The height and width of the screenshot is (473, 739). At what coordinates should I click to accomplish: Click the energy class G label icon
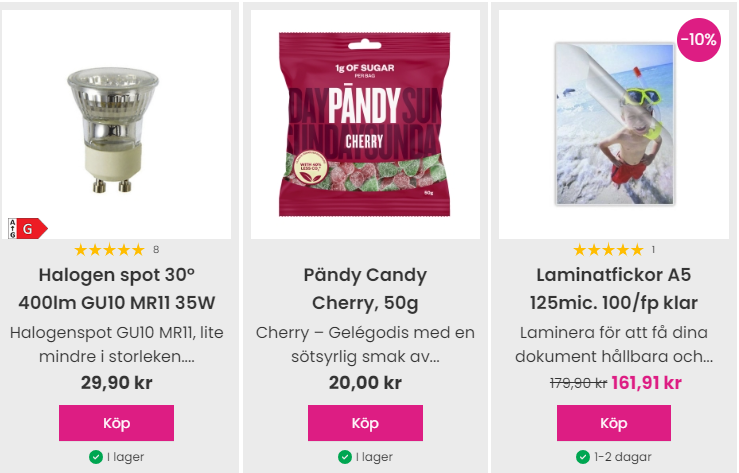coord(27,228)
